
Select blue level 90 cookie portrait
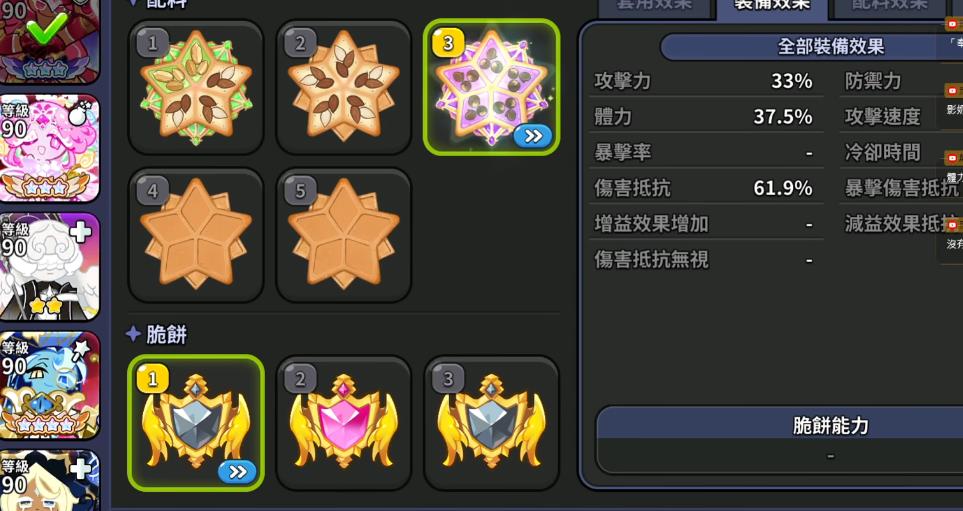pos(49,385)
